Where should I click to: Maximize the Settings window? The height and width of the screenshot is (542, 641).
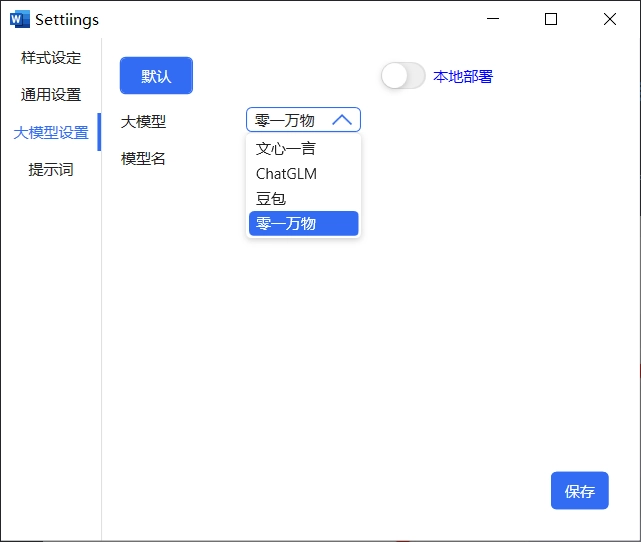tap(551, 19)
